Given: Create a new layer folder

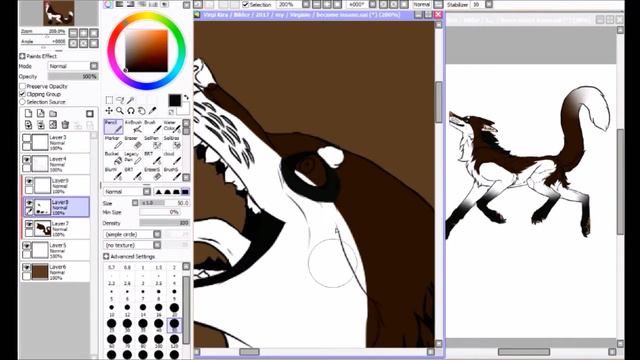Looking at the screenshot, I should 53,113.
